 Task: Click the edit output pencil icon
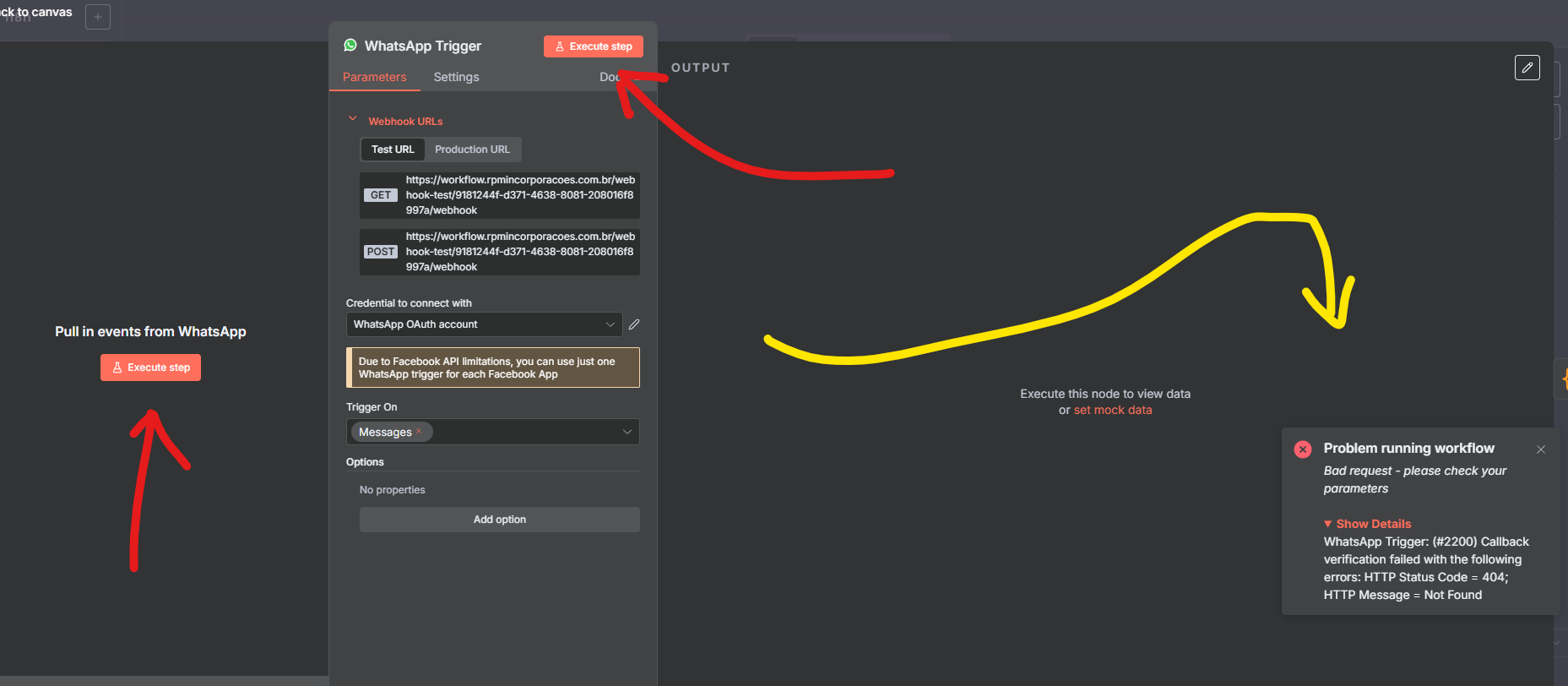coord(1527,68)
